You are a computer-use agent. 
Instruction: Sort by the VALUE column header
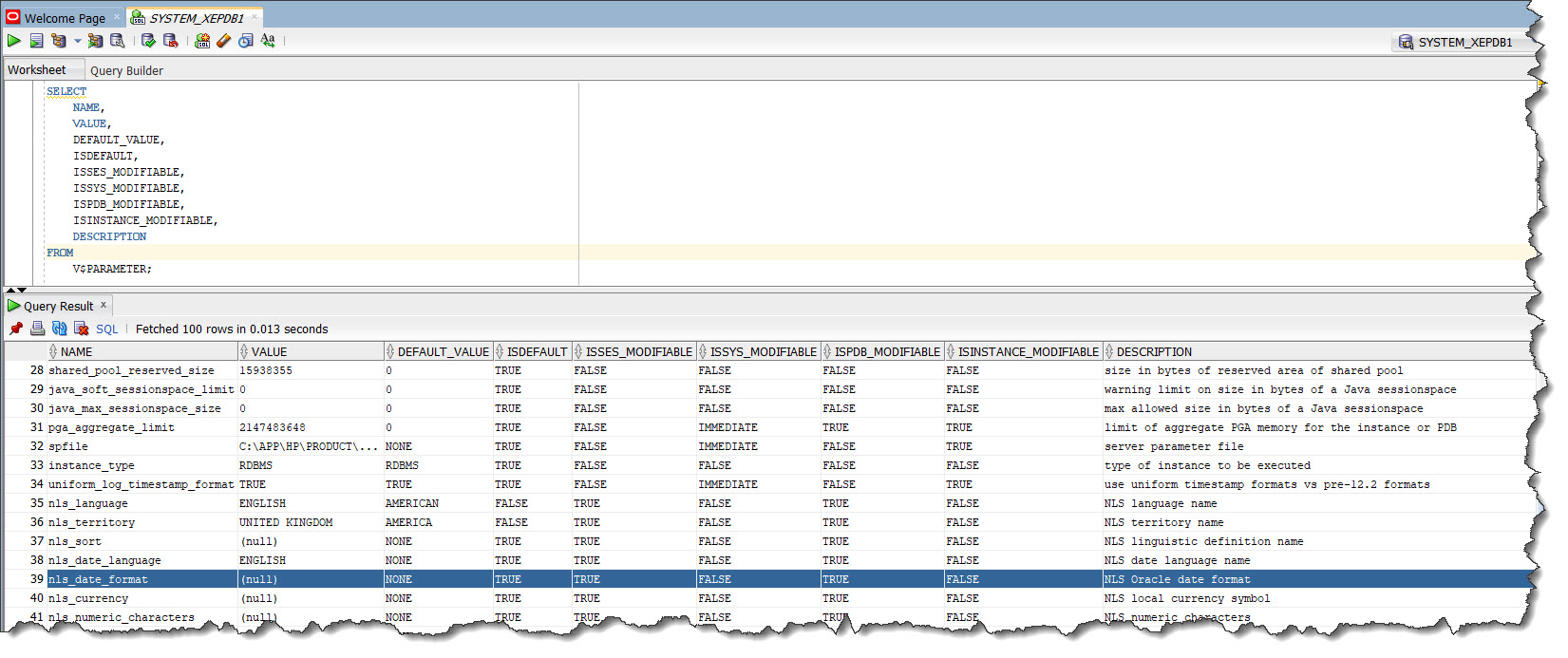311,351
